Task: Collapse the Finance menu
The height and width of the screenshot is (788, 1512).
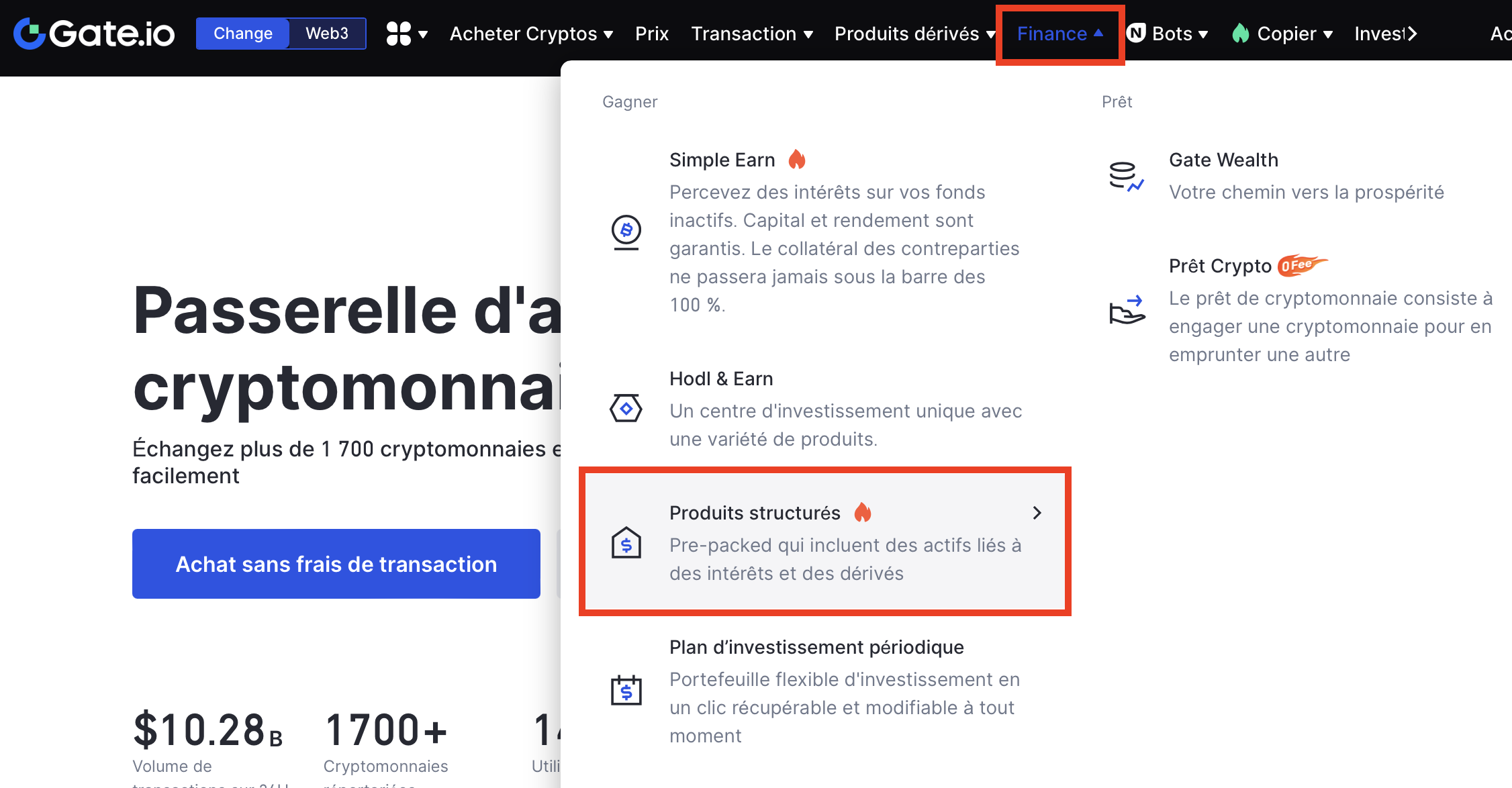Action: pyautogui.click(x=1060, y=34)
